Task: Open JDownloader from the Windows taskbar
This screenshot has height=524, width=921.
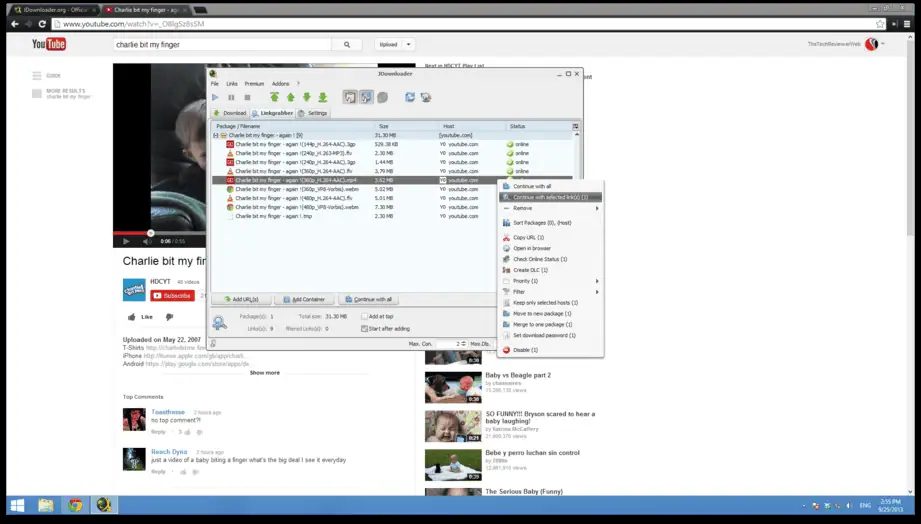Action: coord(101,505)
